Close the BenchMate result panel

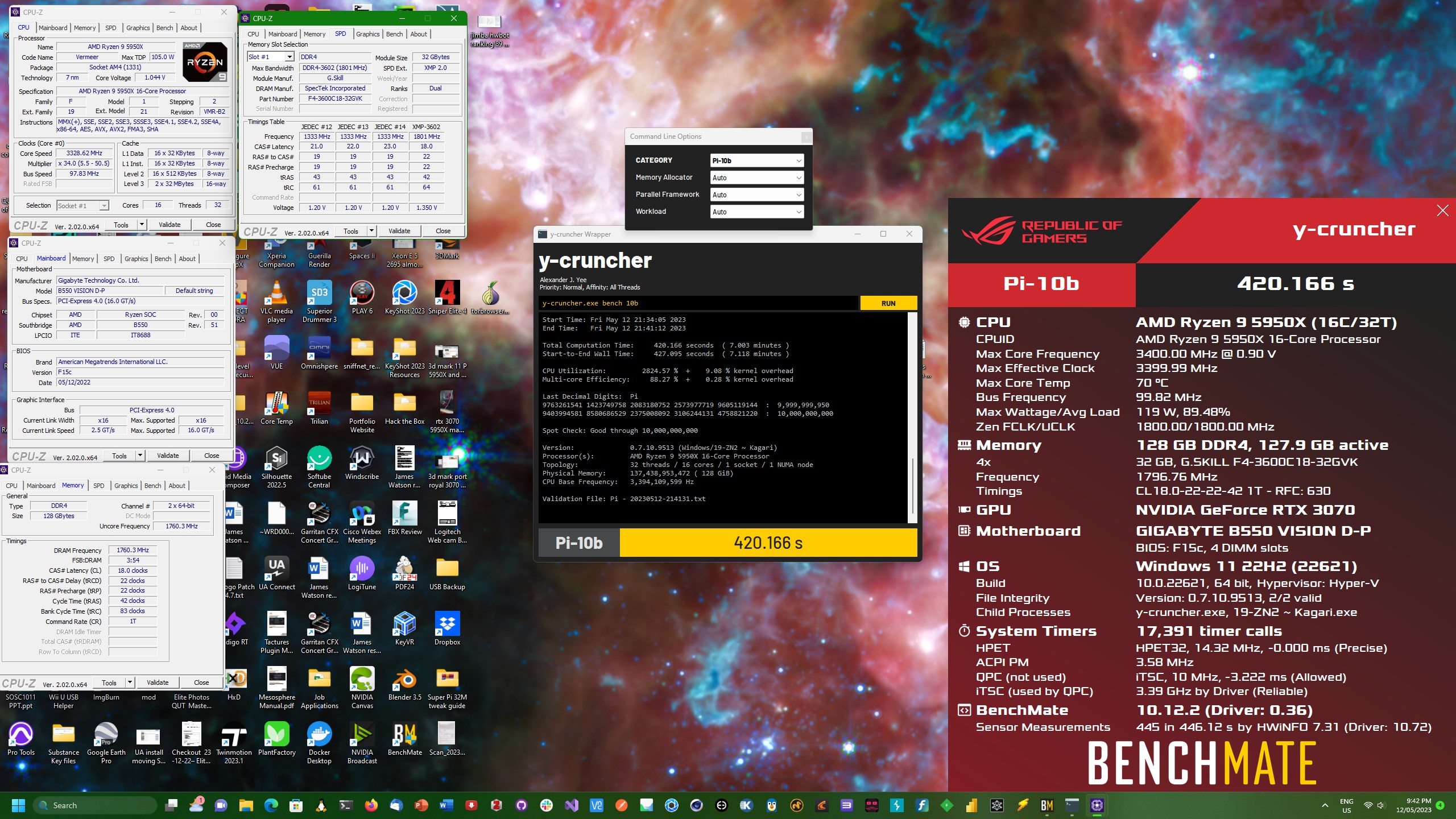[1442, 211]
